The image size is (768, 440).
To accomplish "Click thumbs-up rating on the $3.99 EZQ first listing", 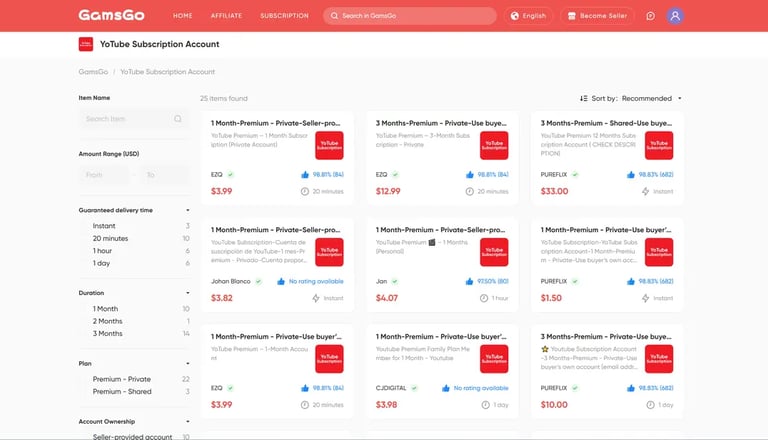I will pyautogui.click(x=305, y=174).
